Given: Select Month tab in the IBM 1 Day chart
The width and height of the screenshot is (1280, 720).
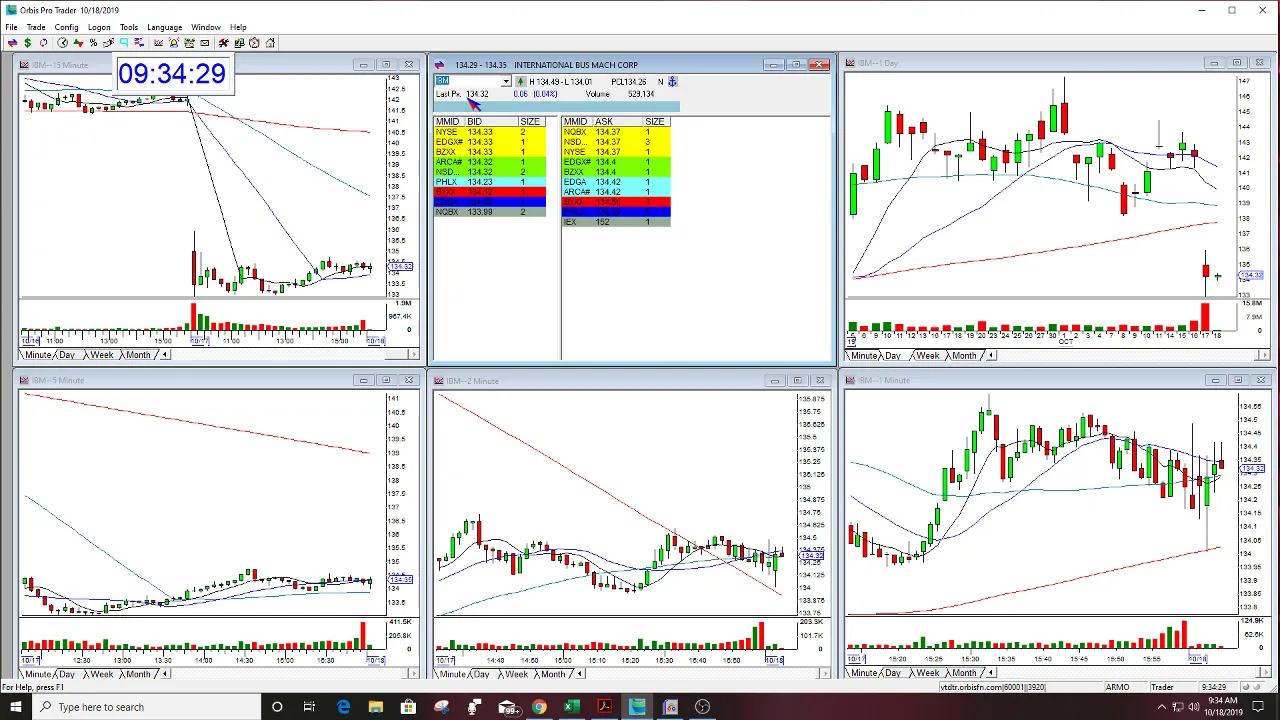Looking at the screenshot, I should (964, 355).
